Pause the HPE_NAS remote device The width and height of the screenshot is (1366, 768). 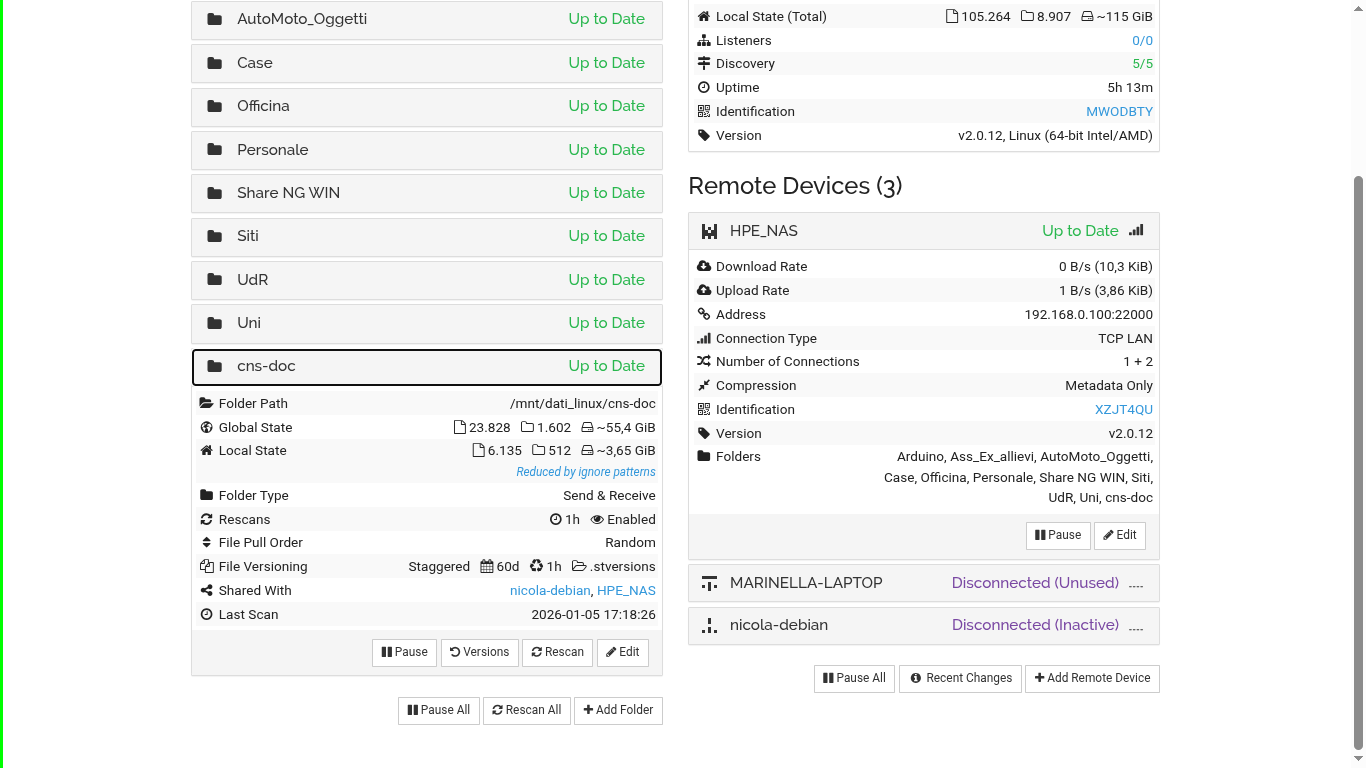point(1058,535)
